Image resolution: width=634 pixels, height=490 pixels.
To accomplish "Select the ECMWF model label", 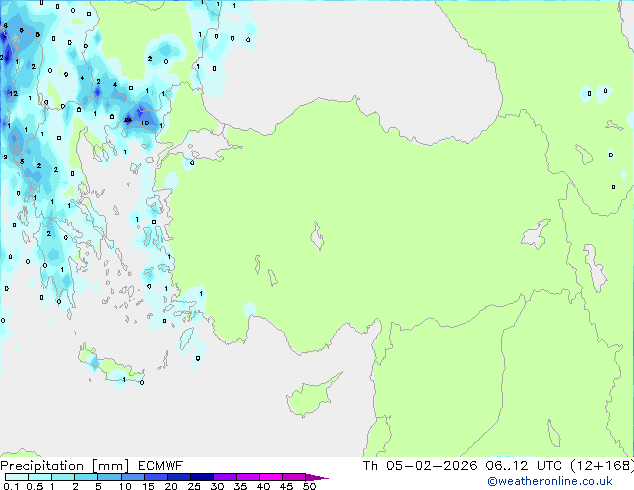I will tap(154, 465).
